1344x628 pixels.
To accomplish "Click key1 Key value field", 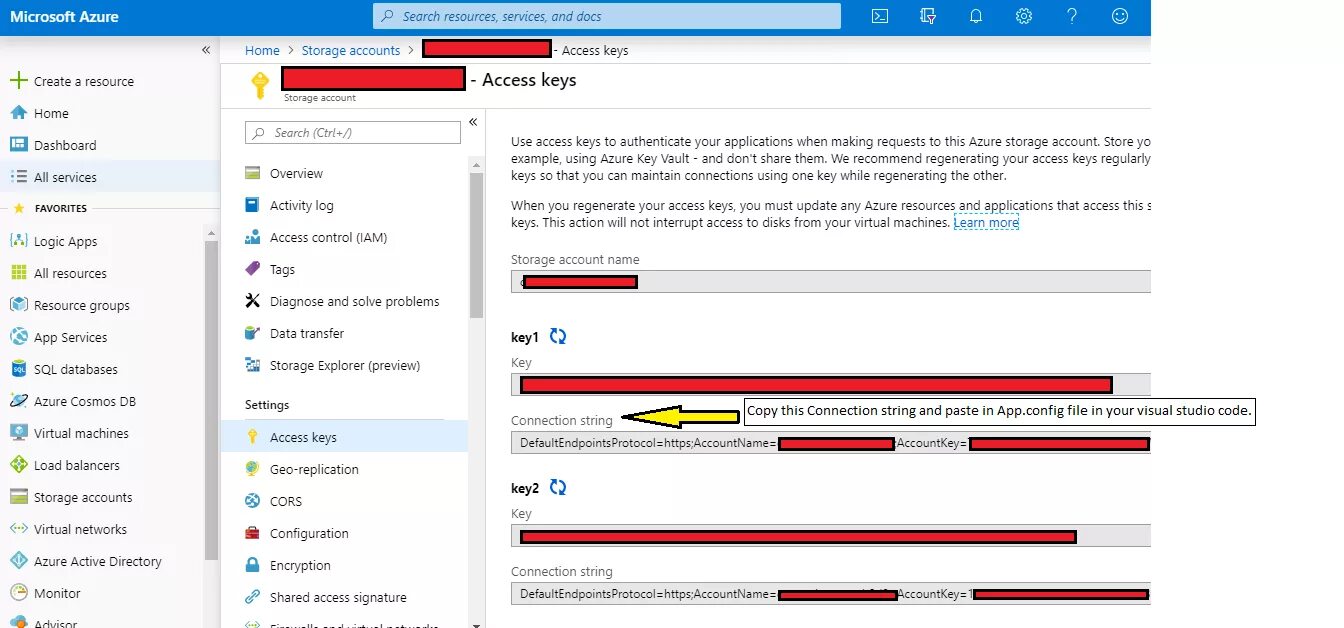I will 831,385.
